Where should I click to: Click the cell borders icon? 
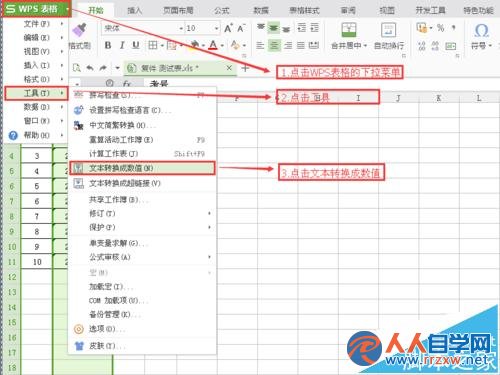(x=153, y=45)
